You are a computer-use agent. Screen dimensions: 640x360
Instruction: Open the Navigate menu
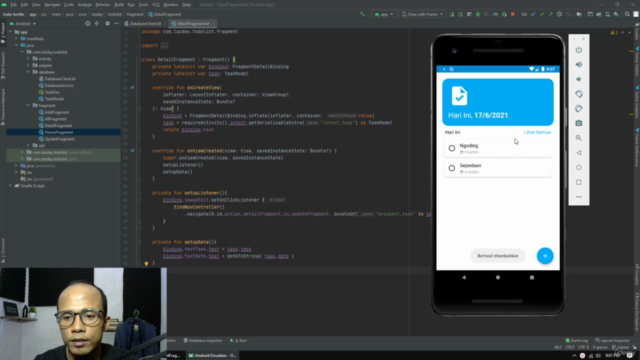52,4
